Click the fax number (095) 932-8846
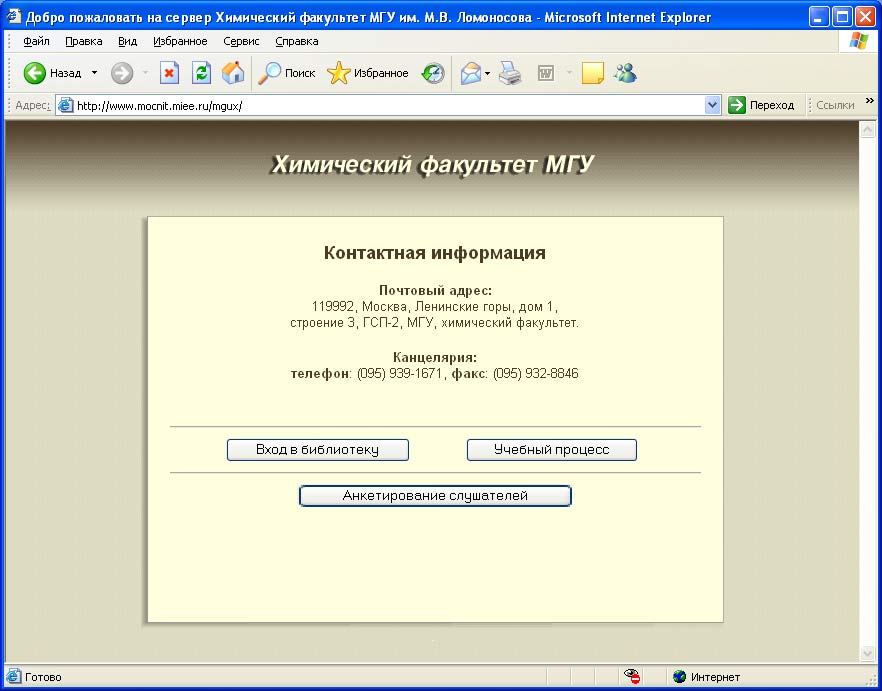This screenshot has height=691, width=882. [x=536, y=374]
